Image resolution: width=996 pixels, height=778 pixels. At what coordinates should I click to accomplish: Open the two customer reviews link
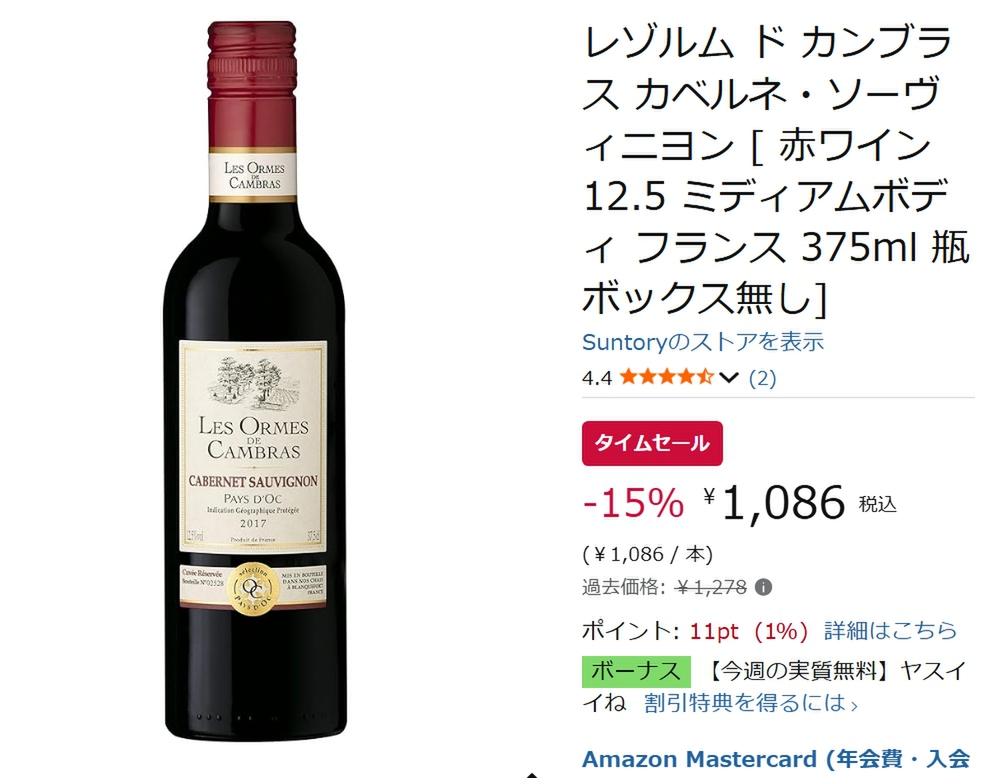coord(762,378)
